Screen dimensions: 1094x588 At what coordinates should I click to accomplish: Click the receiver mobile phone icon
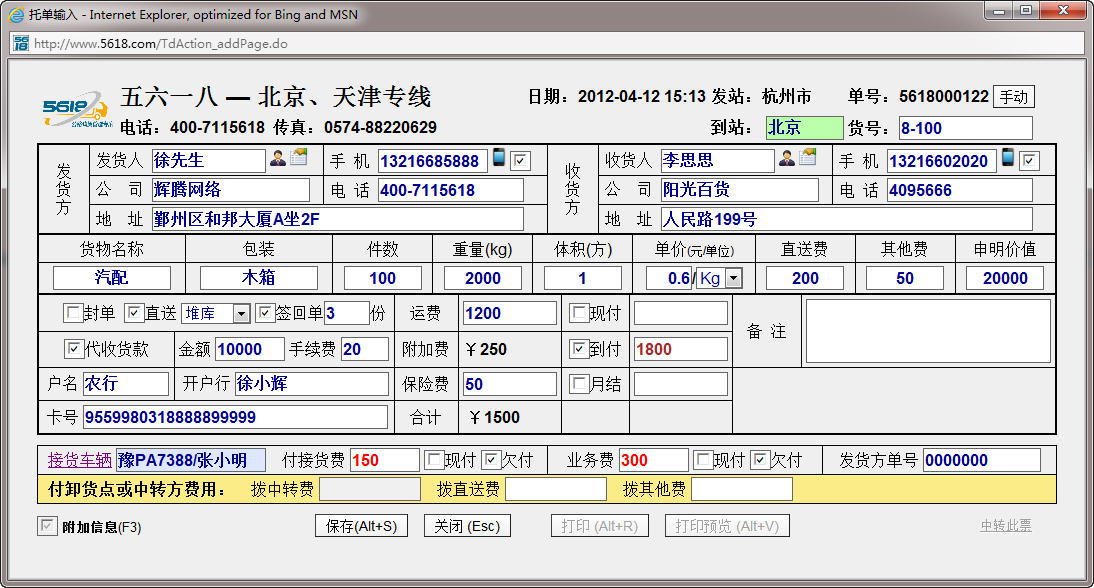1008,159
